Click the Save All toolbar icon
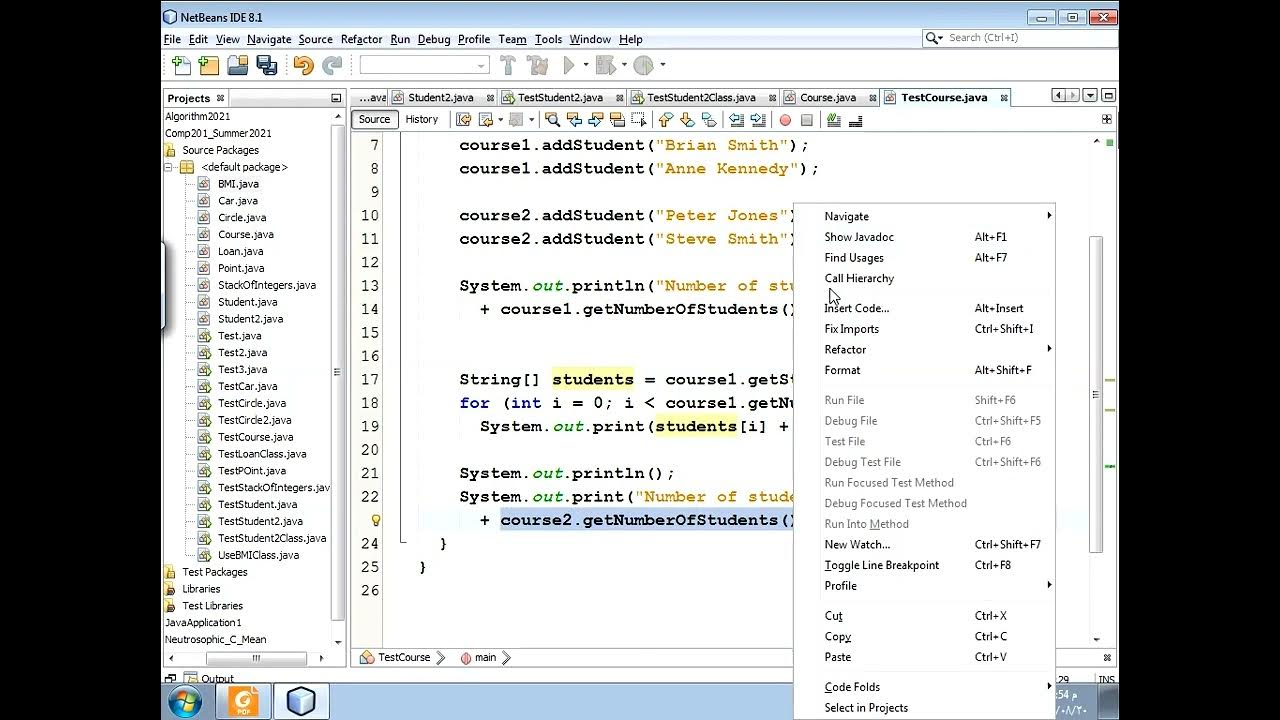 pyautogui.click(x=266, y=65)
